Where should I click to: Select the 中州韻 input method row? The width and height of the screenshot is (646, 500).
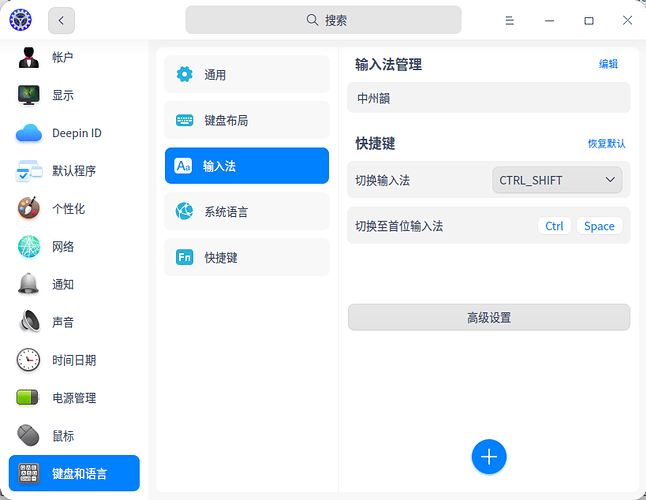pyautogui.click(x=489, y=98)
